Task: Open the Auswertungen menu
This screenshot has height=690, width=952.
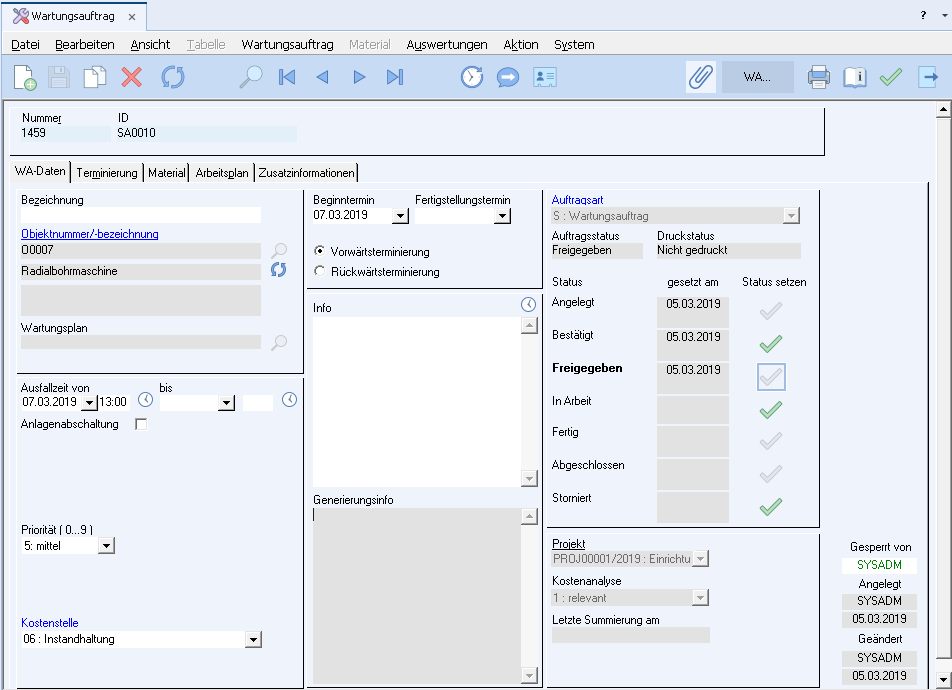Action: point(446,44)
